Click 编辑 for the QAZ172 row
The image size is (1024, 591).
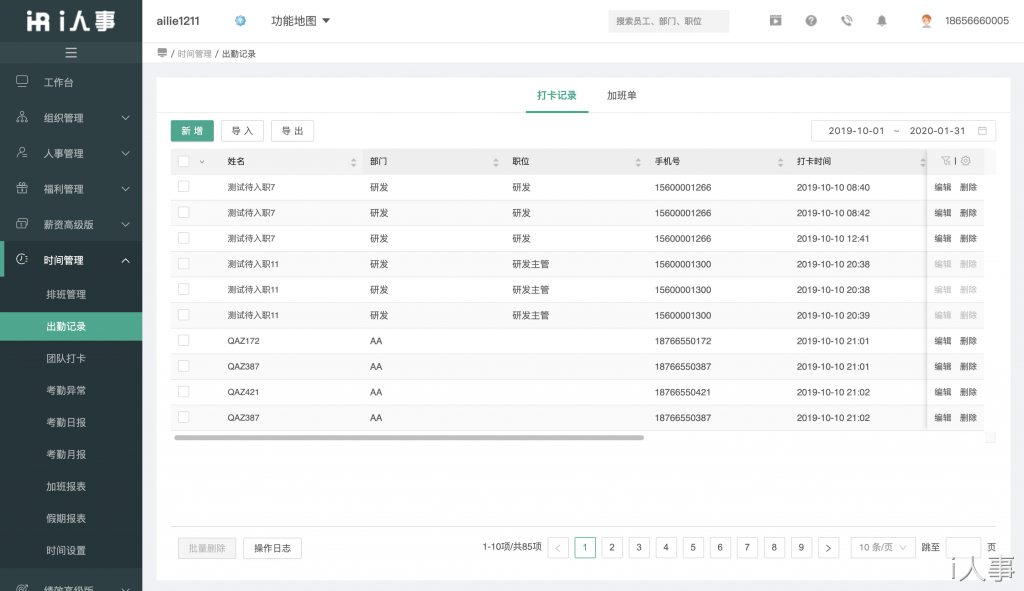[x=942, y=341]
